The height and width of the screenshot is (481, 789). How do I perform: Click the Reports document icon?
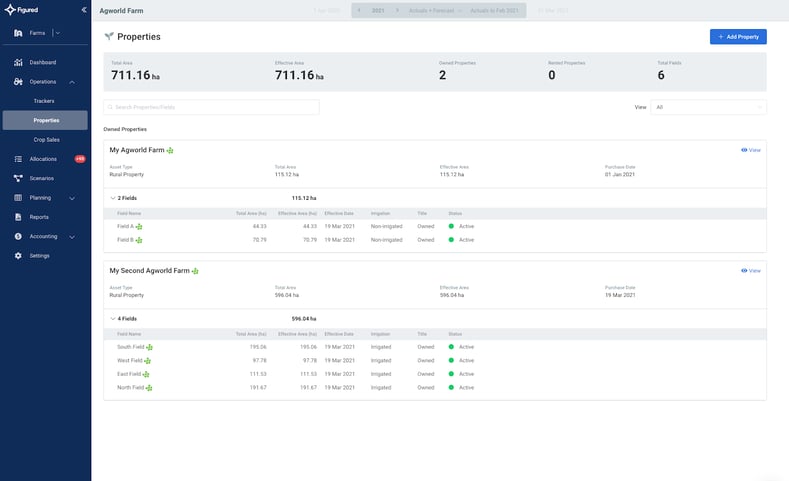[18, 217]
